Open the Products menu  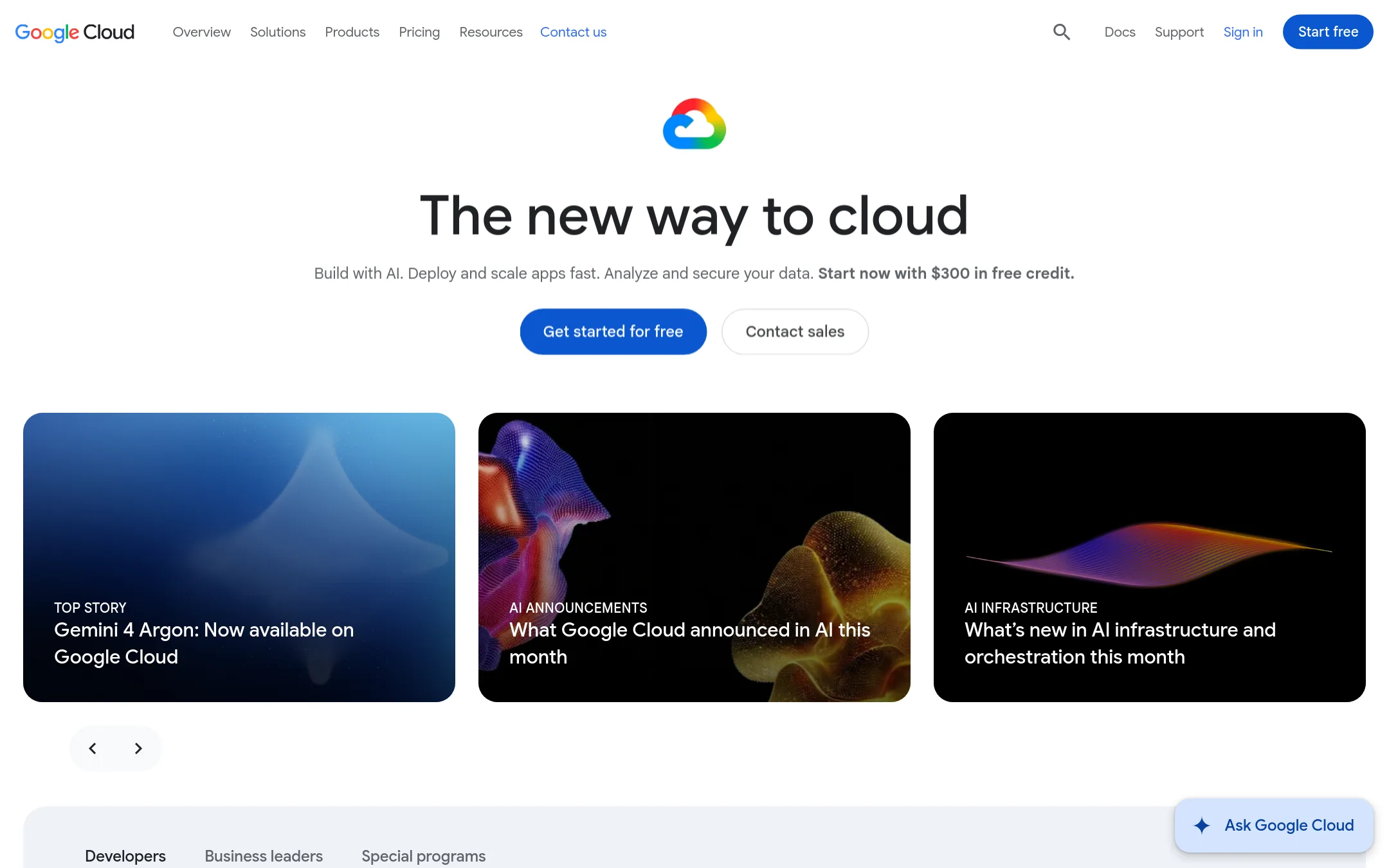352,32
